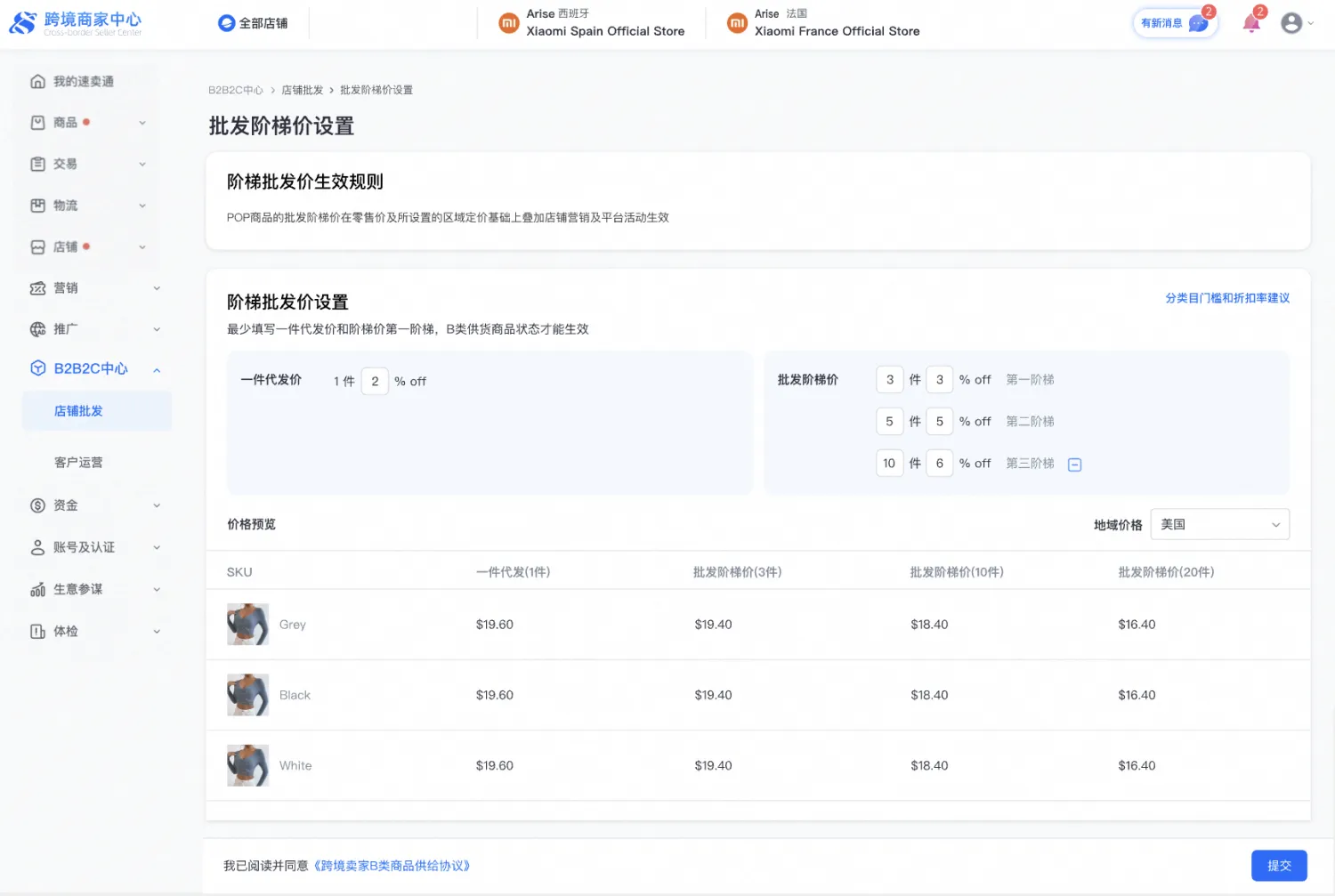Click the 一件代发价 discount percent input
Image resolution: width=1335 pixels, height=896 pixels.
coord(375,382)
